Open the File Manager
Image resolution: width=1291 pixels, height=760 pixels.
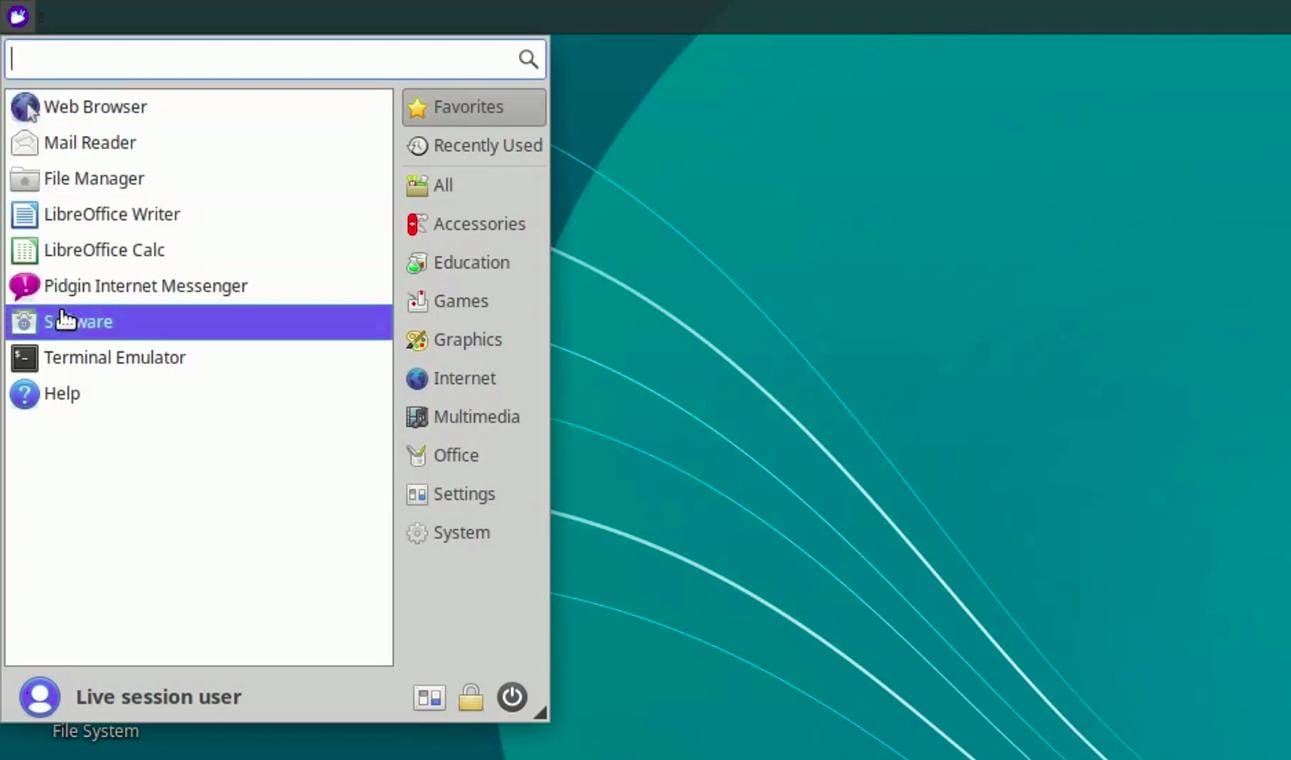pos(94,178)
